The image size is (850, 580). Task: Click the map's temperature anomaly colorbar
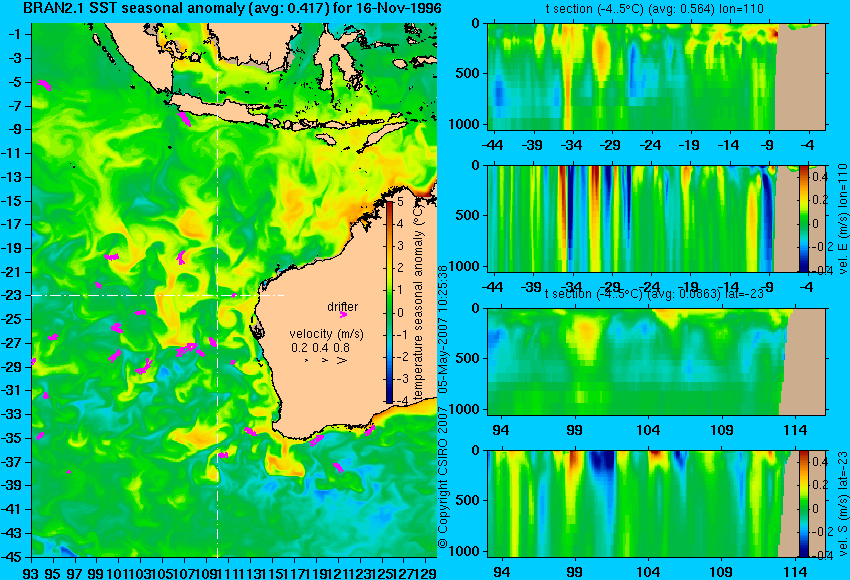[x=389, y=302]
